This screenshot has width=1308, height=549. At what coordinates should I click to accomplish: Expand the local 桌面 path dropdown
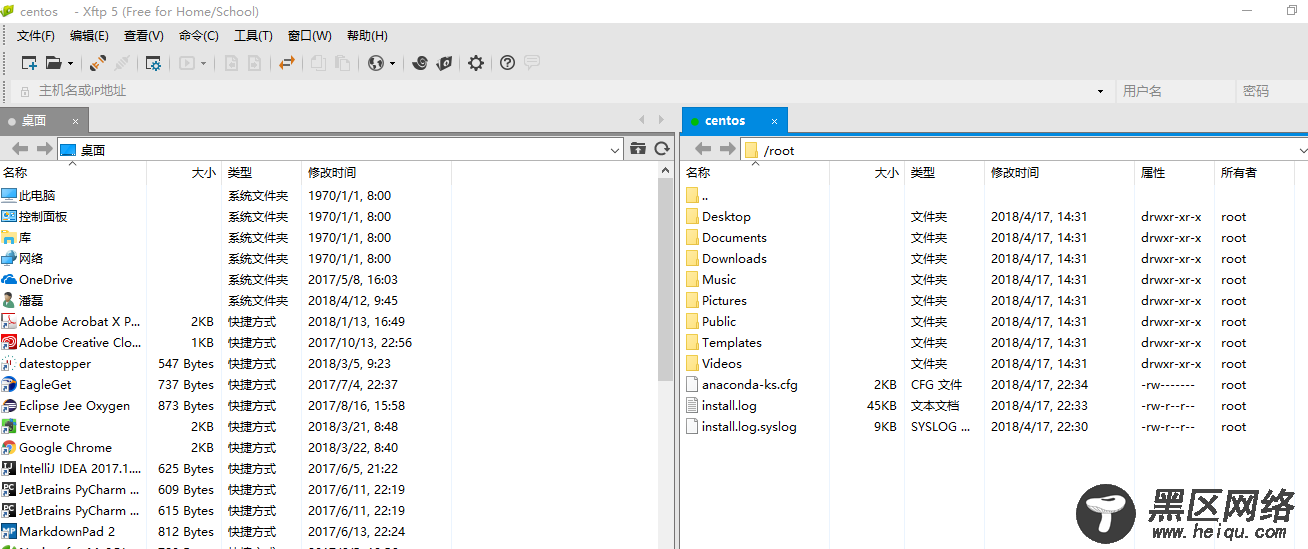pos(615,150)
